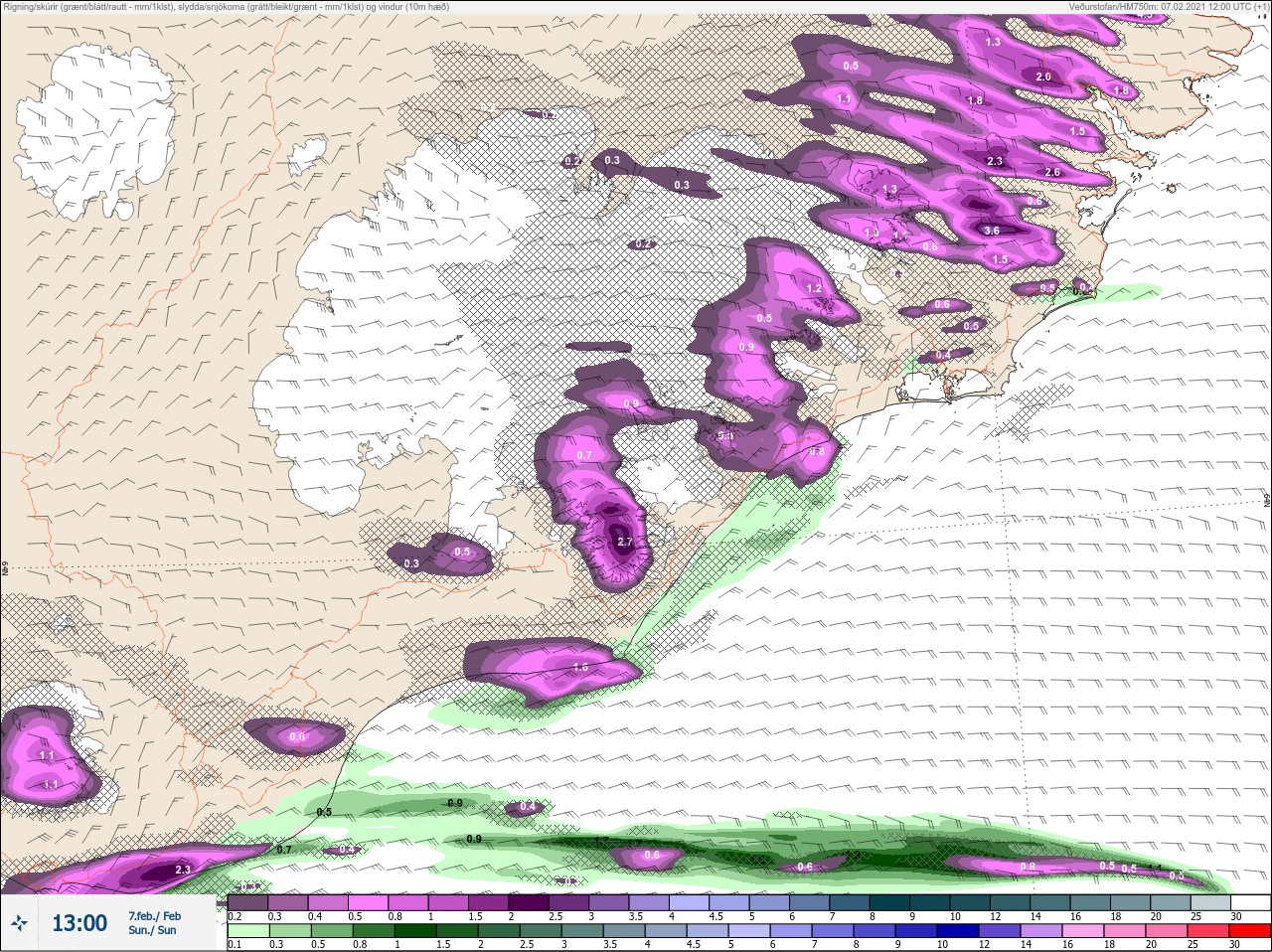Select the top legend swatch between 2 and 2.5
The width and height of the screenshot is (1272, 952).
pyautogui.click(x=530, y=902)
